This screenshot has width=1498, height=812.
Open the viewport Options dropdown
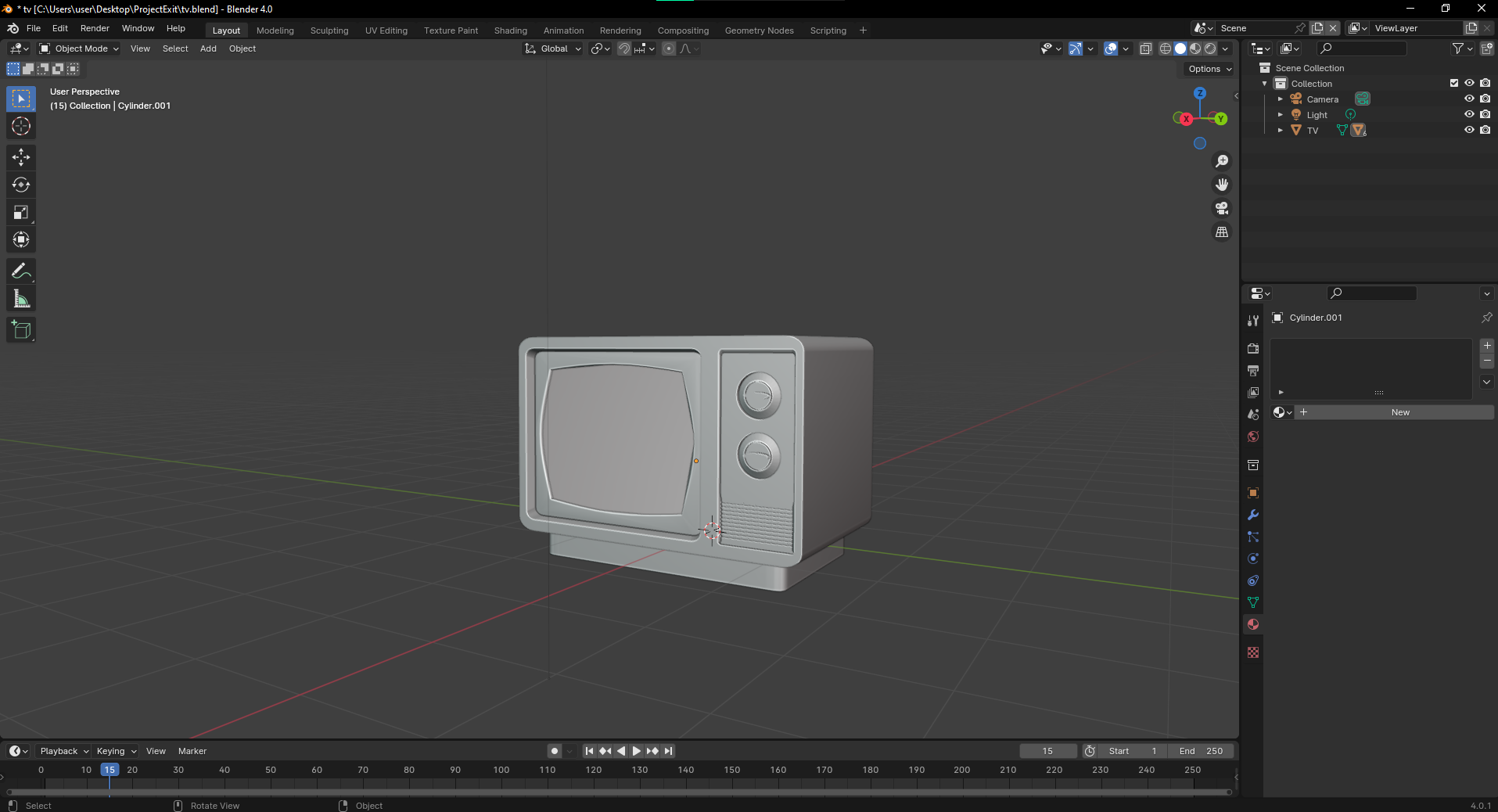[1209, 69]
